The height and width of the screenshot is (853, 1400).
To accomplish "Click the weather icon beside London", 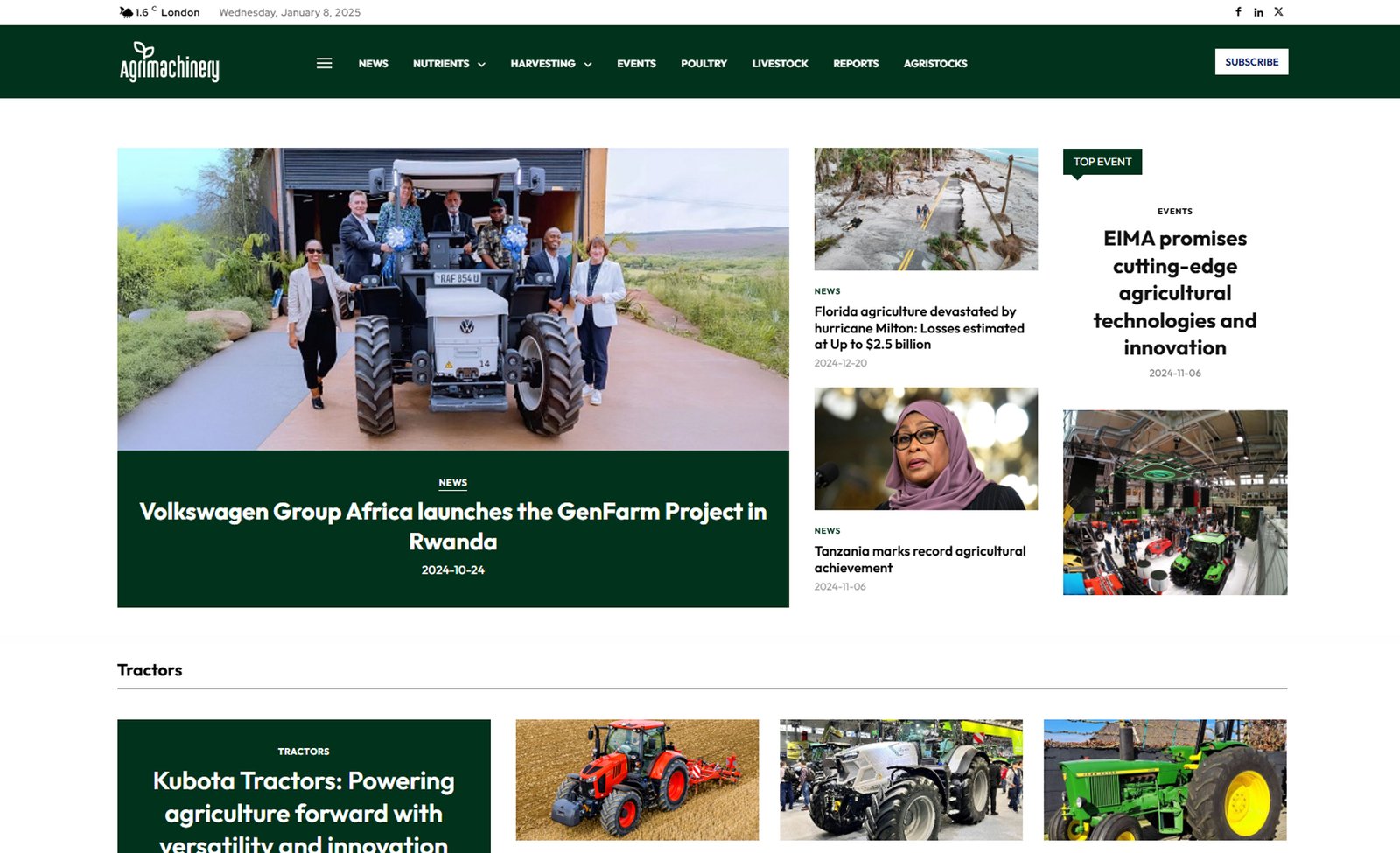I will [126, 12].
